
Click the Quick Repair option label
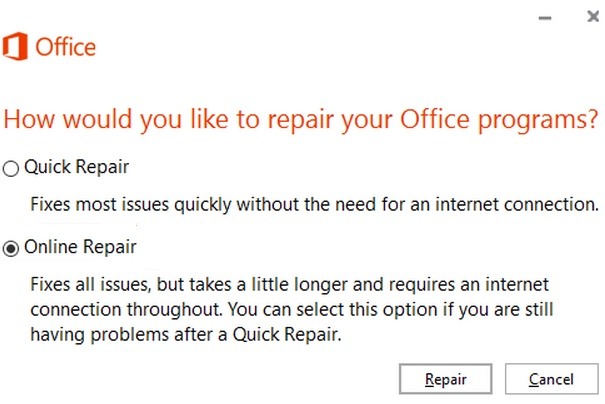[76, 167]
